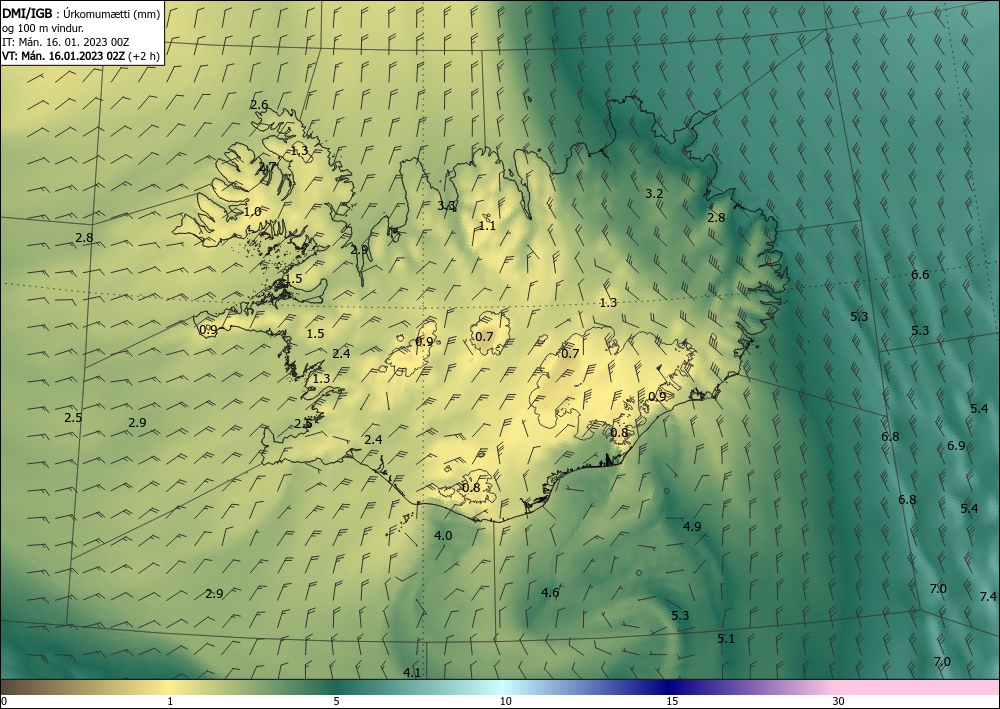1000x709 pixels.
Task: Click the "og 100 m vindur." legend line
Action: point(43,28)
